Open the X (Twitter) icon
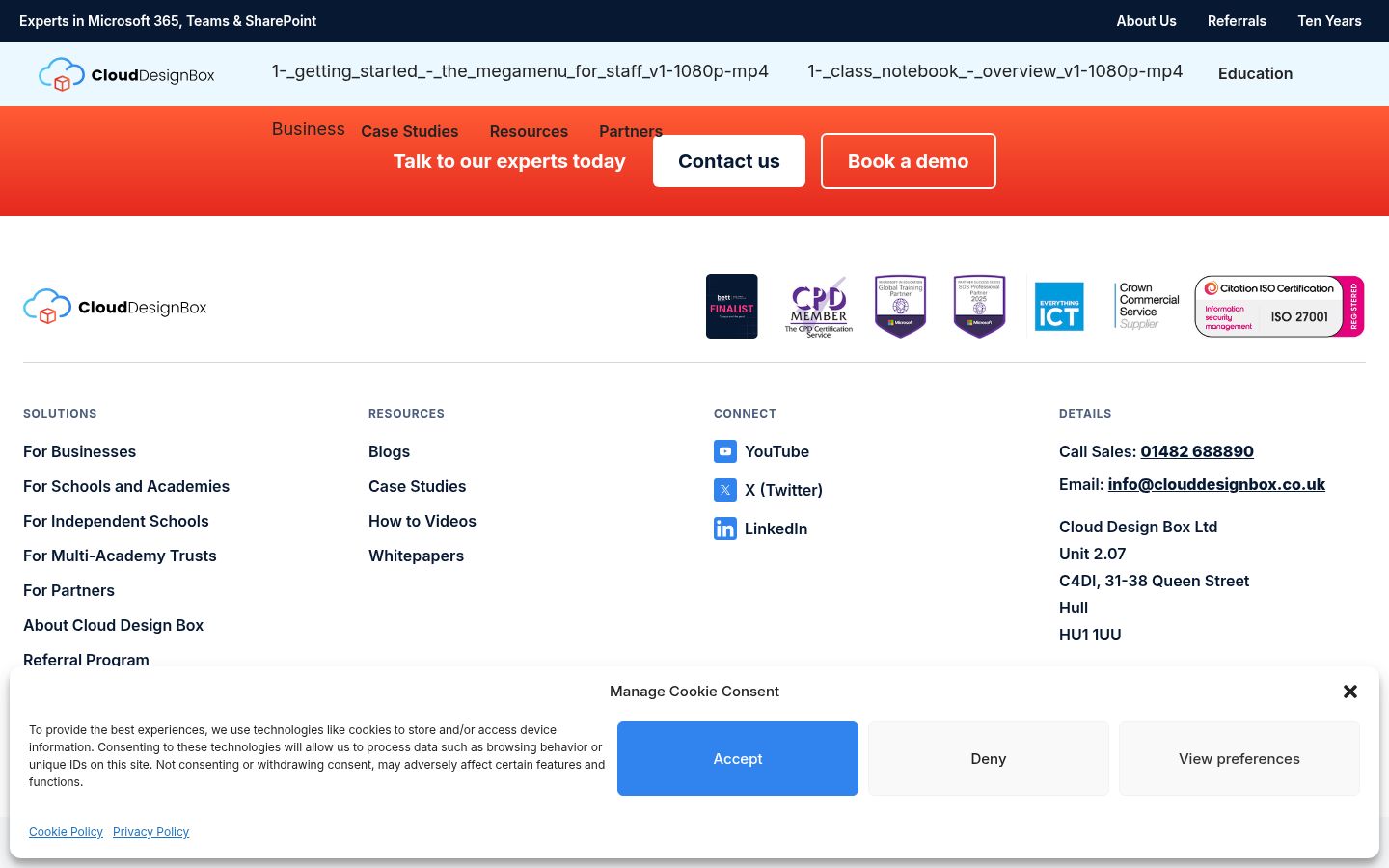 pyautogui.click(x=725, y=490)
